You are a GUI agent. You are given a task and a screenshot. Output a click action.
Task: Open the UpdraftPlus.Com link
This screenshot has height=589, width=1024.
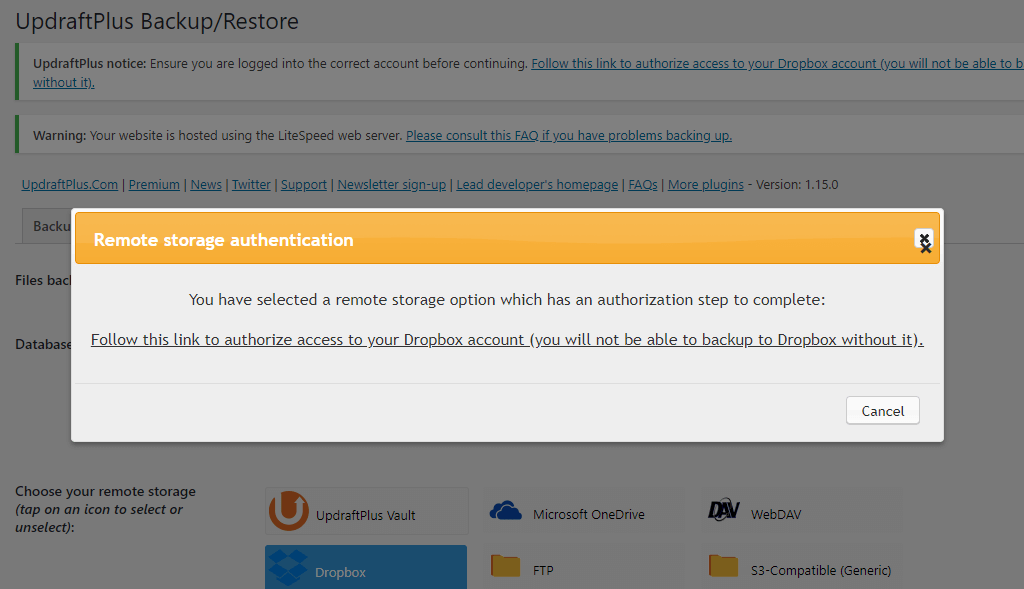(x=70, y=185)
